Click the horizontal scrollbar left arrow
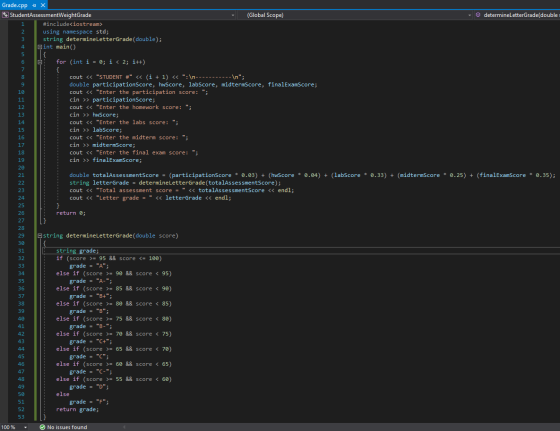 [124, 427]
